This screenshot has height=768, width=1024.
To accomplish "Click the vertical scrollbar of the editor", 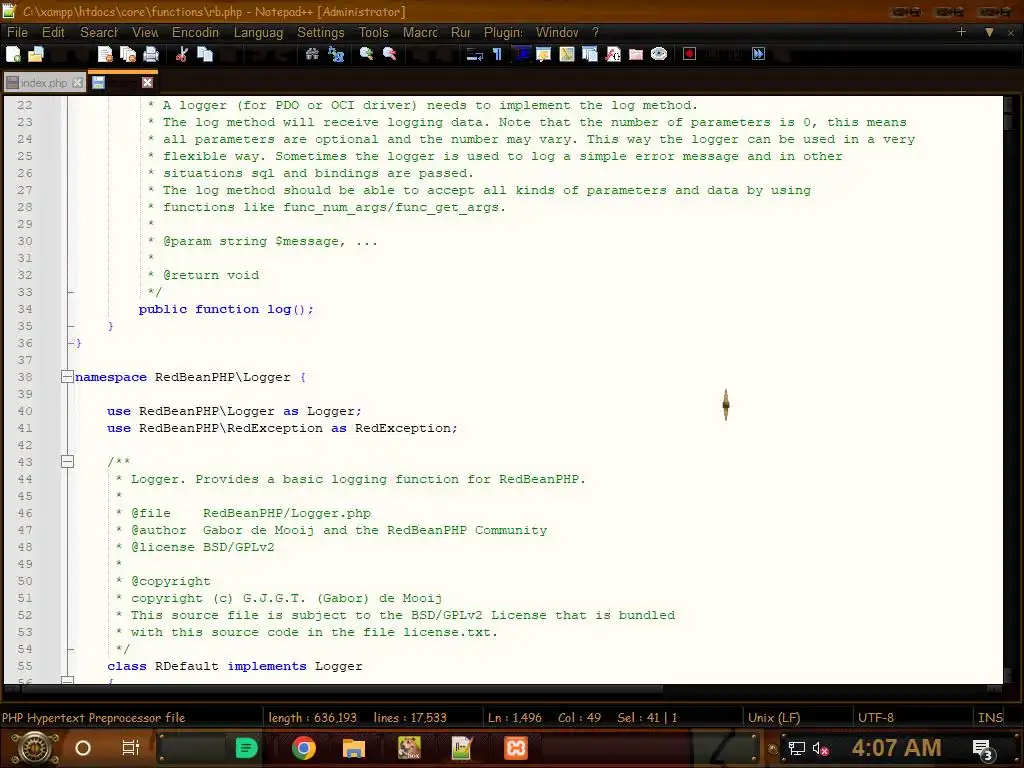I will click(1008, 389).
